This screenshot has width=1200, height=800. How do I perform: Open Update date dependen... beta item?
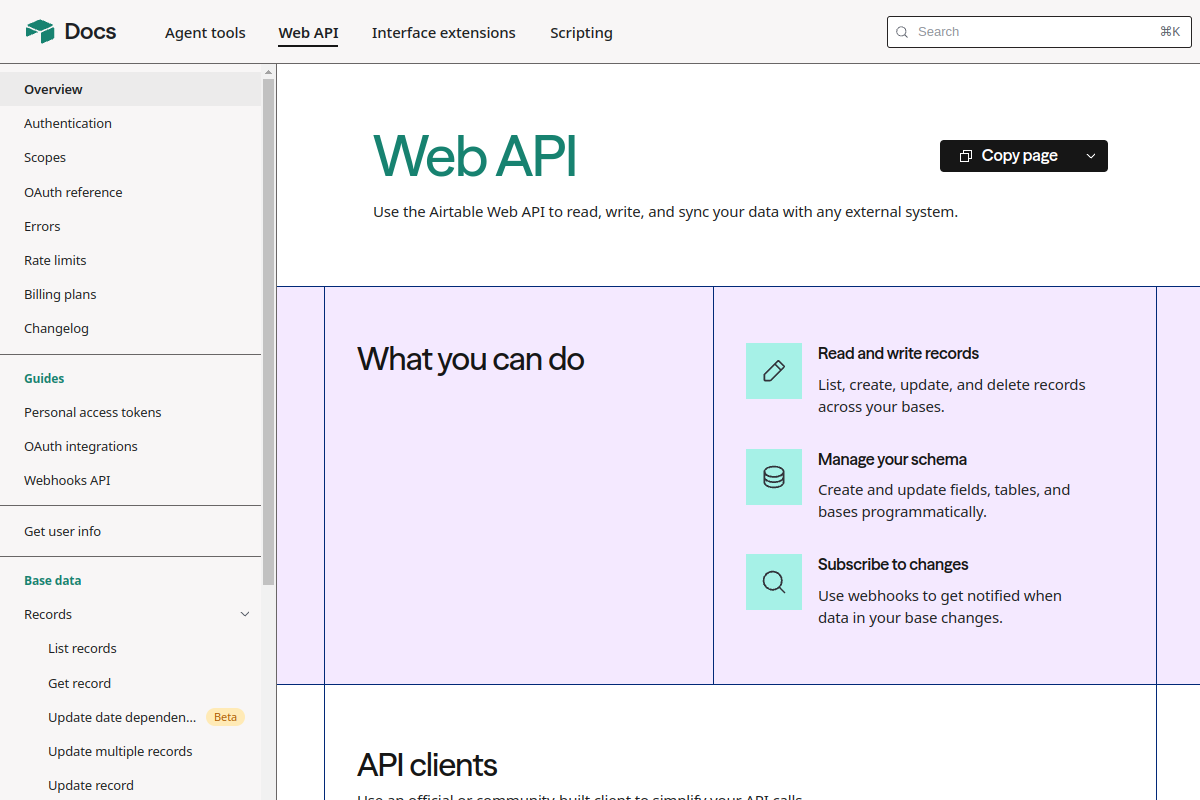(x=130, y=717)
